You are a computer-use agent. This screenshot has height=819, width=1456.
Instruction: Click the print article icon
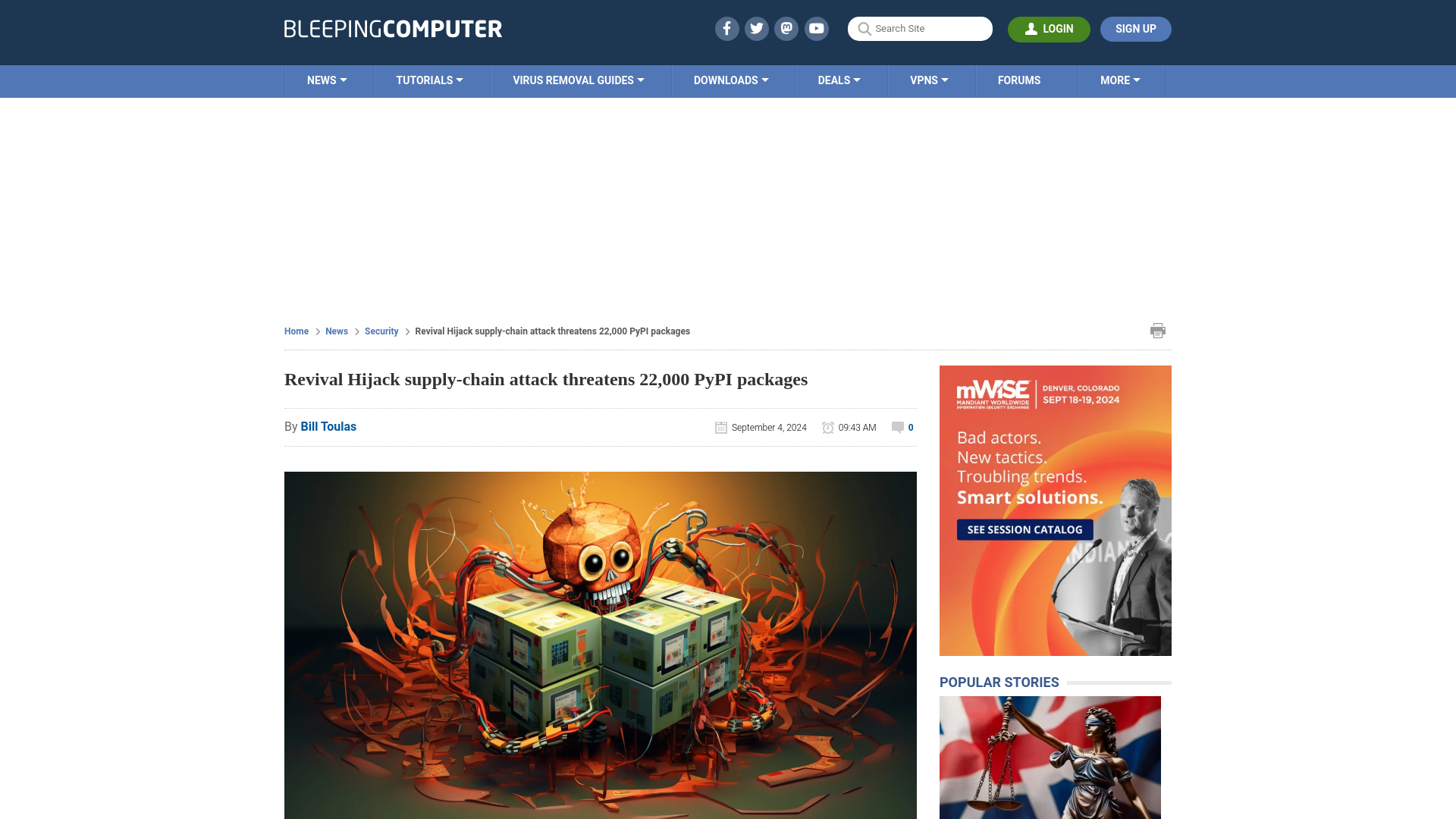coord(1157,330)
